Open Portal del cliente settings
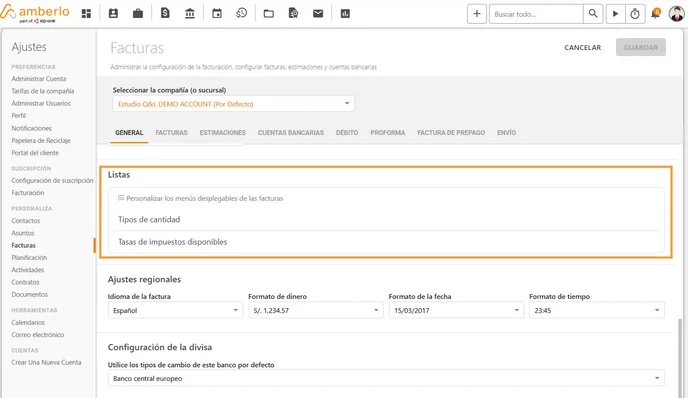Viewport: 688px width, 398px height. point(35,153)
